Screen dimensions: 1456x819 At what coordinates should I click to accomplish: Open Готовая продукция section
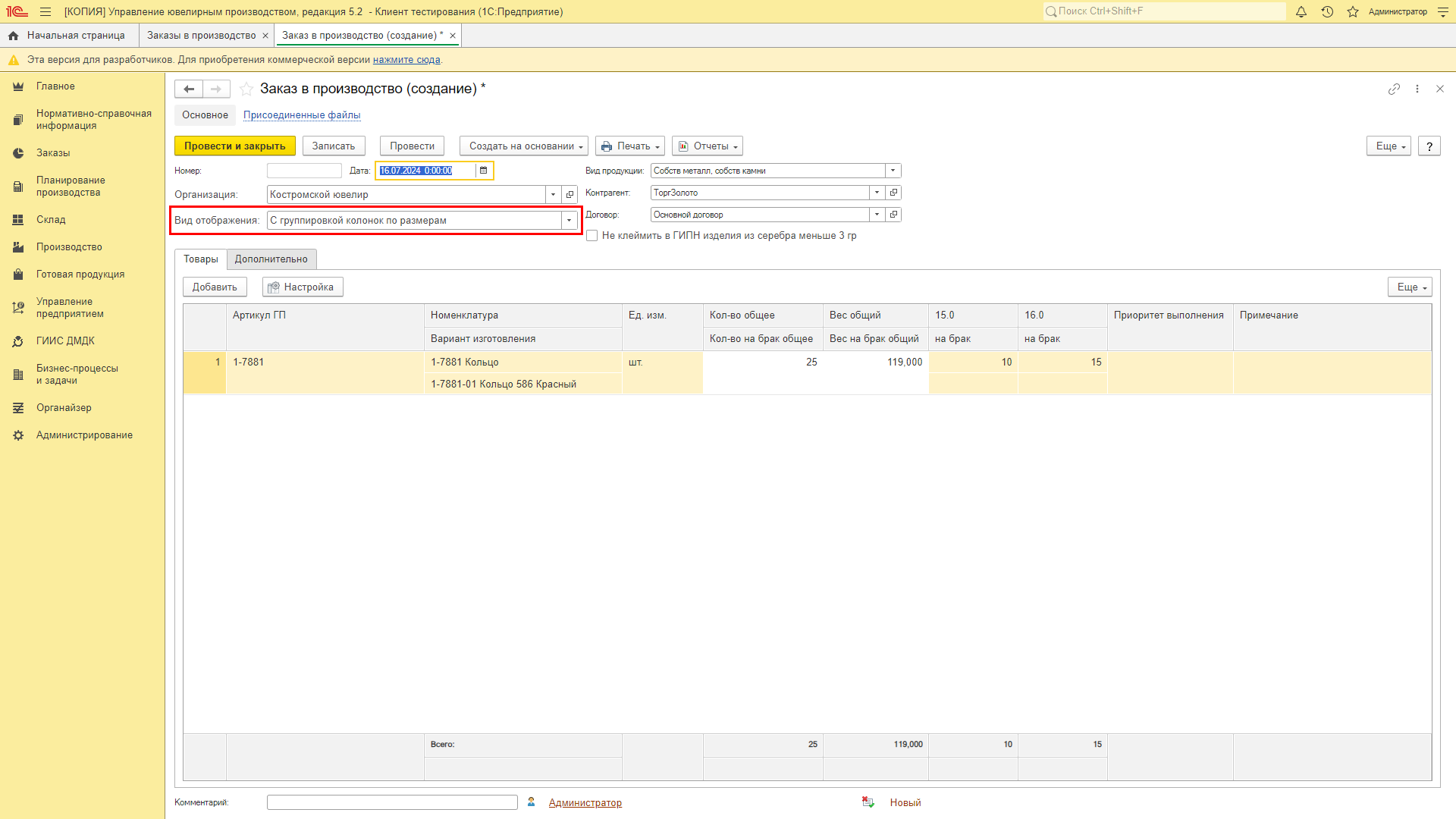(82, 275)
